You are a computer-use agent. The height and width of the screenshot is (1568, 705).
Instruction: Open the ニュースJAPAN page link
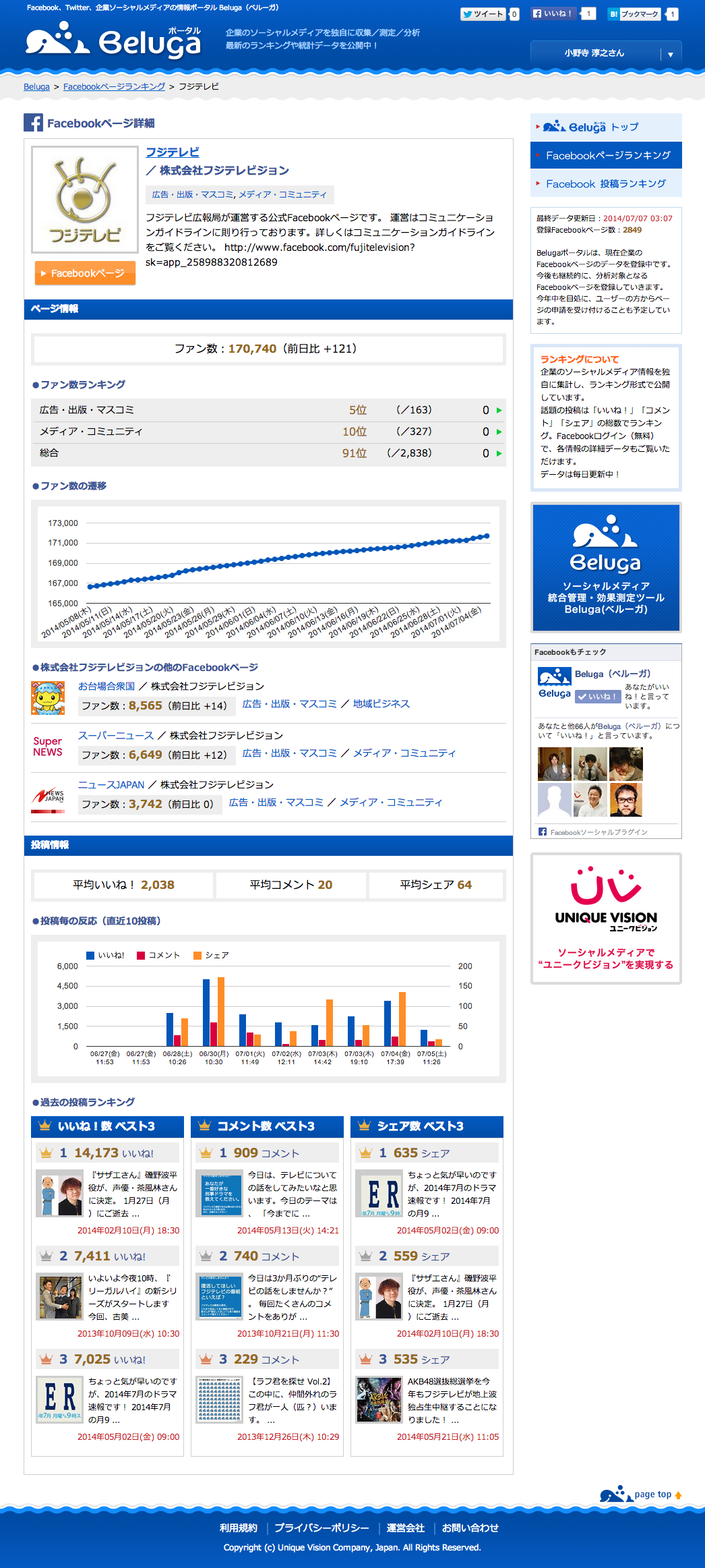111,784
